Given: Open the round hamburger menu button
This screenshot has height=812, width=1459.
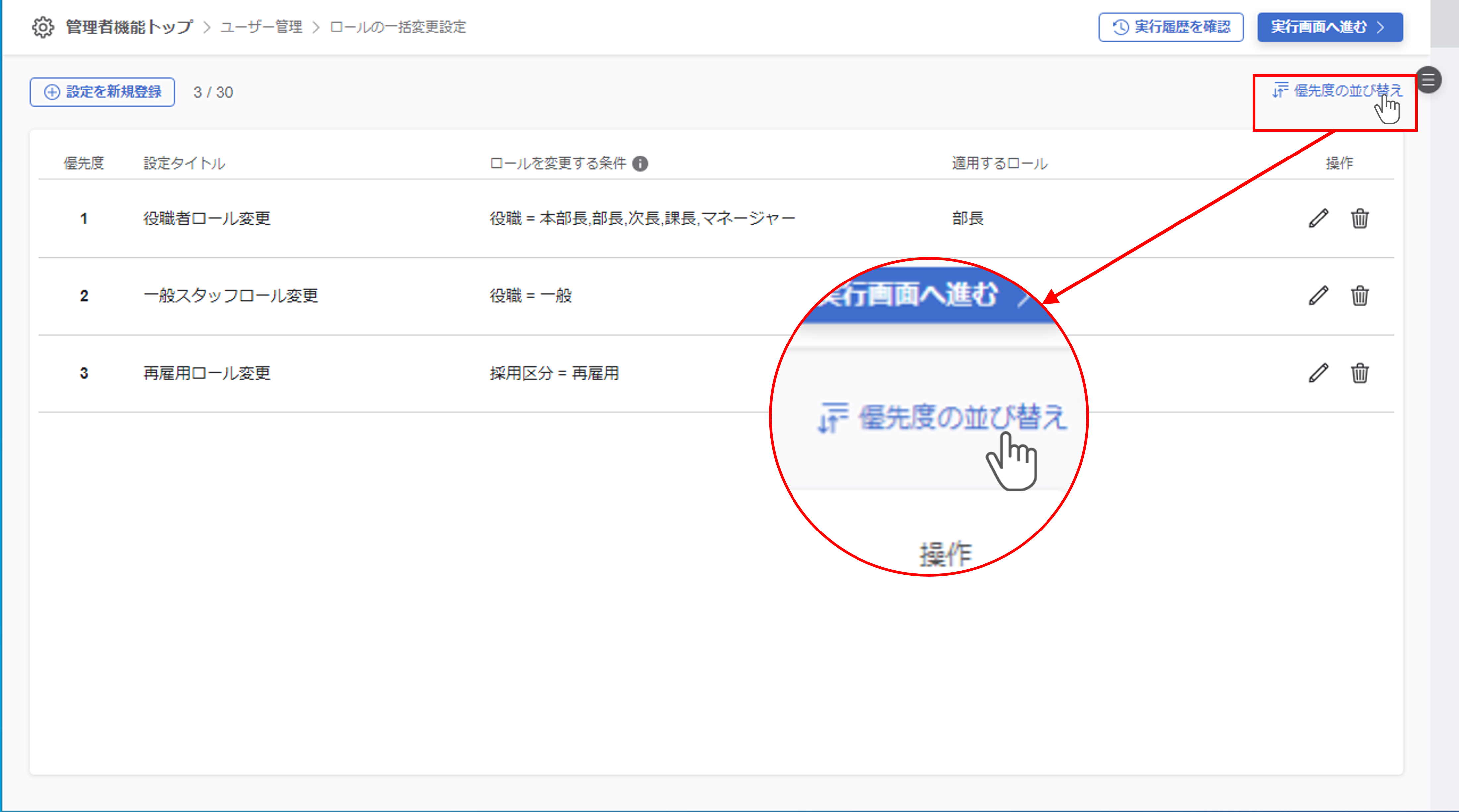Looking at the screenshot, I should click(1428, 80).
